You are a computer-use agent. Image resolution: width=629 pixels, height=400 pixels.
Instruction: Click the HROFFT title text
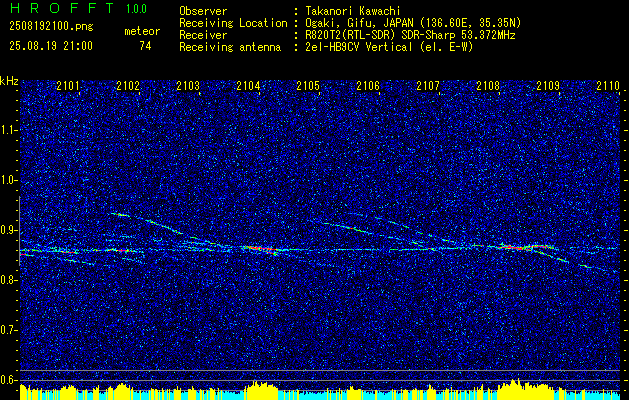[x=62, y=8]
